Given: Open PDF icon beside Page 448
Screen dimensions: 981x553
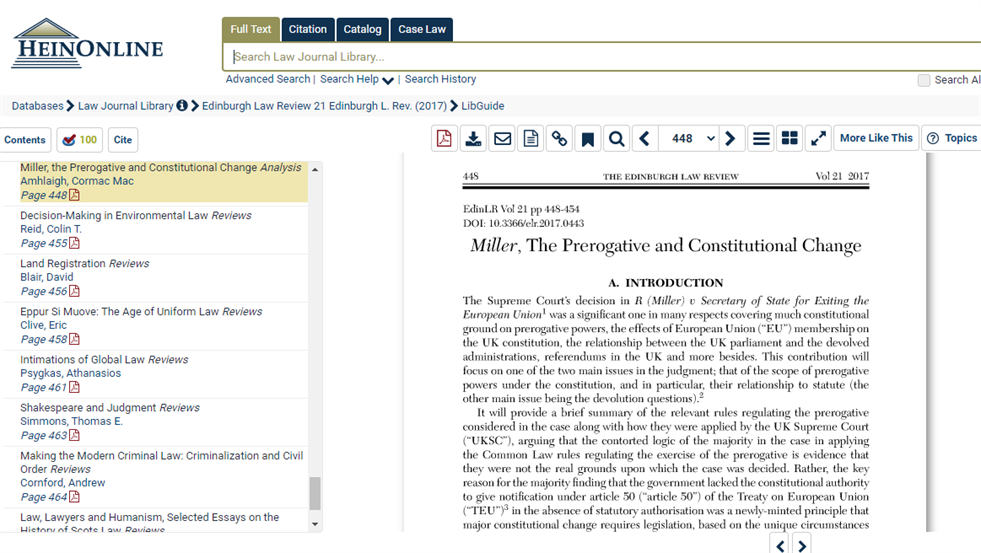Looking at the screenshot, I should point(74,195).
